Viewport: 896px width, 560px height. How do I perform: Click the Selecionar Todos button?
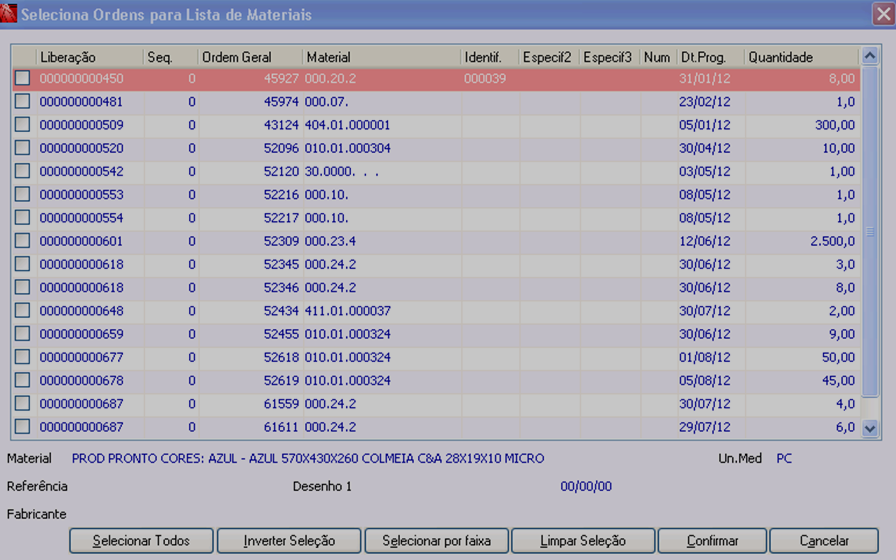141,541
